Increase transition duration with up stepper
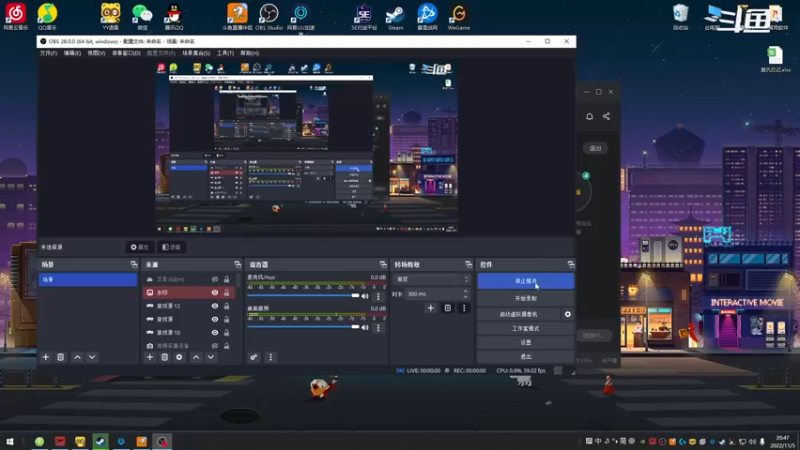800x450 pixels. (x=465, y=291)
